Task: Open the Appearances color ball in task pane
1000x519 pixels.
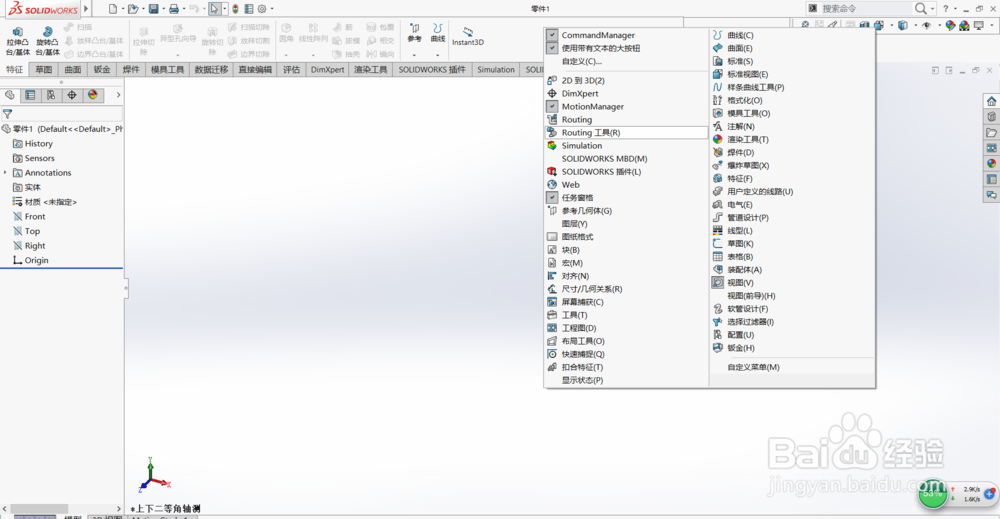Action: [991, 164]
